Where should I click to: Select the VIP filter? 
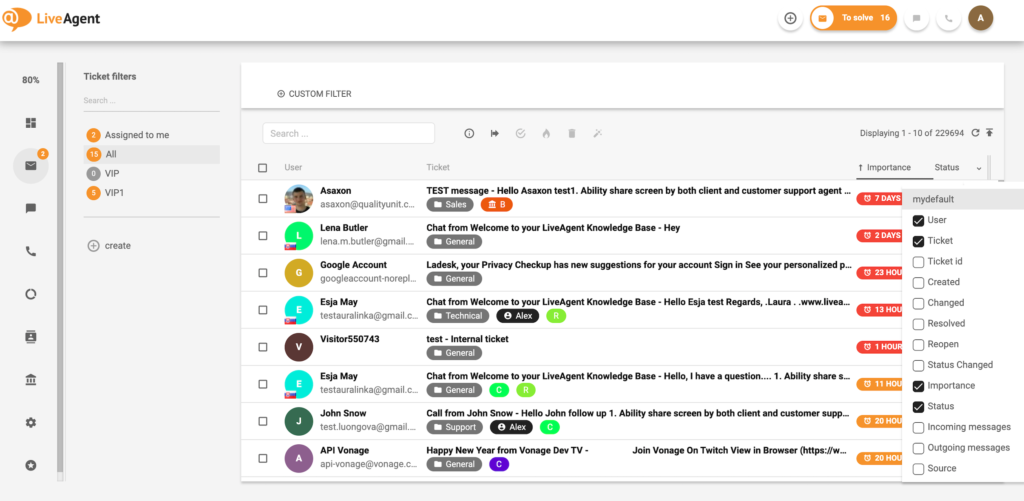click(152, 174)
